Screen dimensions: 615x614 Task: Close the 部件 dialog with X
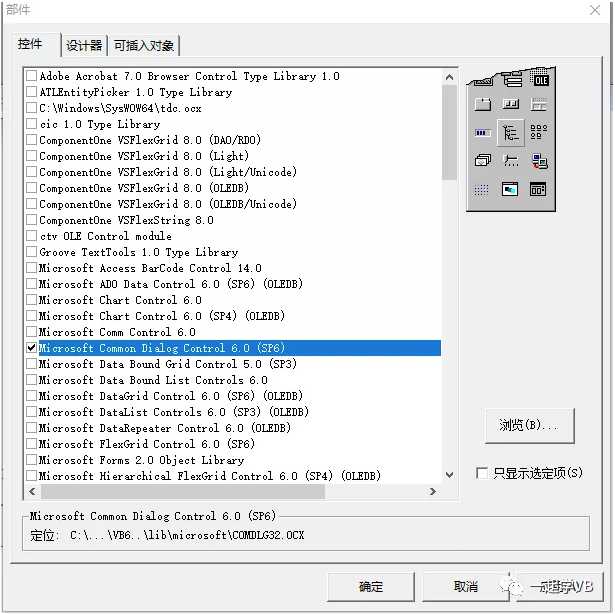[x=595, y=10]
